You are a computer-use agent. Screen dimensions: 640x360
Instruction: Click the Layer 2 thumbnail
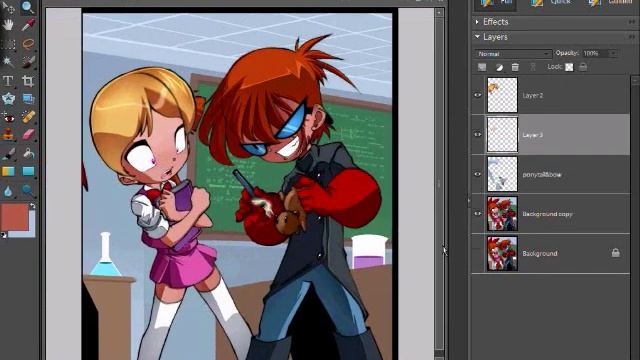502,95
